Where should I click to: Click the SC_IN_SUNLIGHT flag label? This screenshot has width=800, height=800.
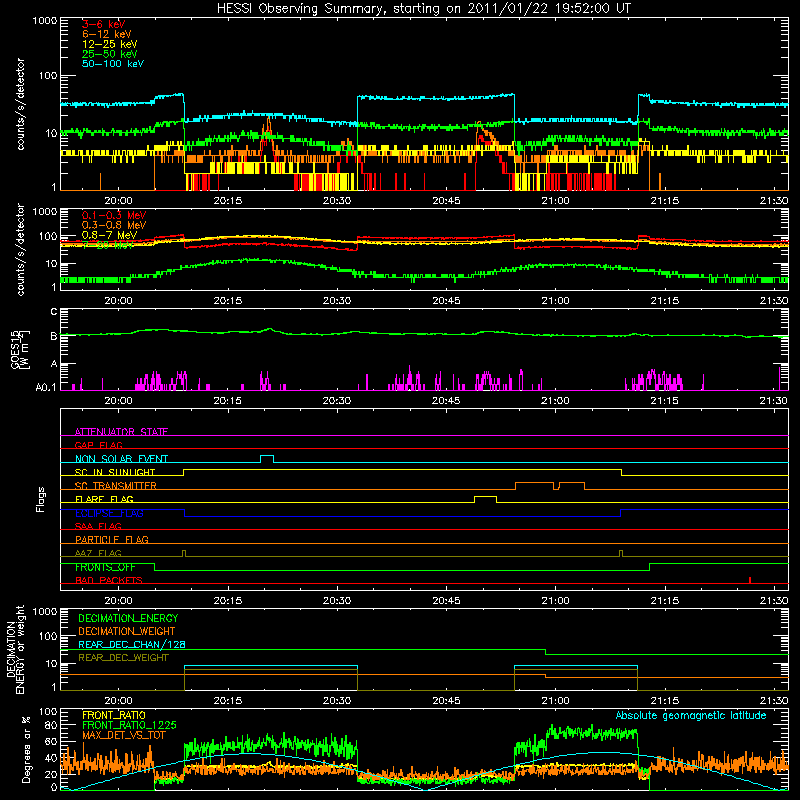(115, 472)
